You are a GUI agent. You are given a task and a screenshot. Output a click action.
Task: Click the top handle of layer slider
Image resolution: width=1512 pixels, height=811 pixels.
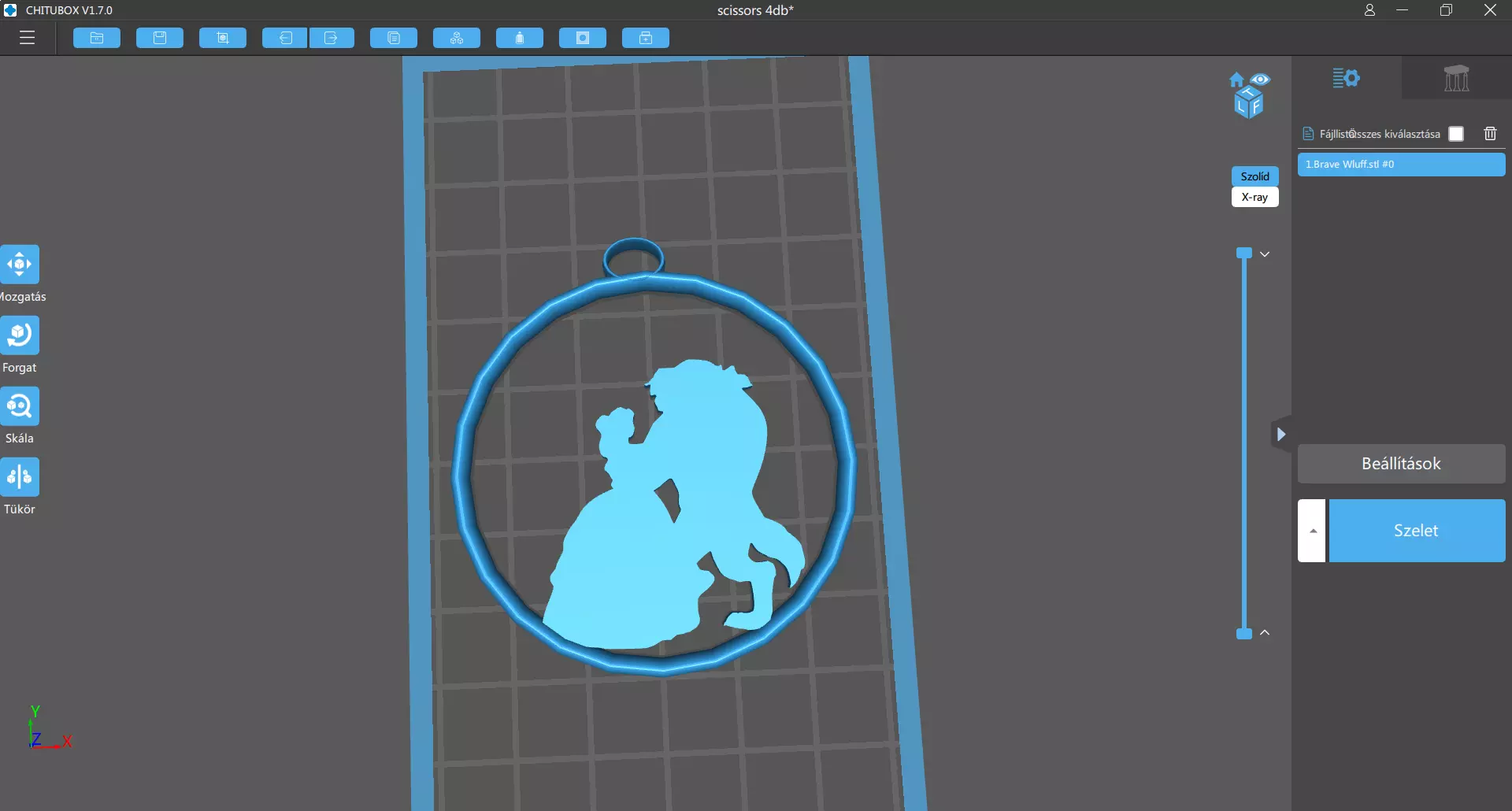[1244, 253]
